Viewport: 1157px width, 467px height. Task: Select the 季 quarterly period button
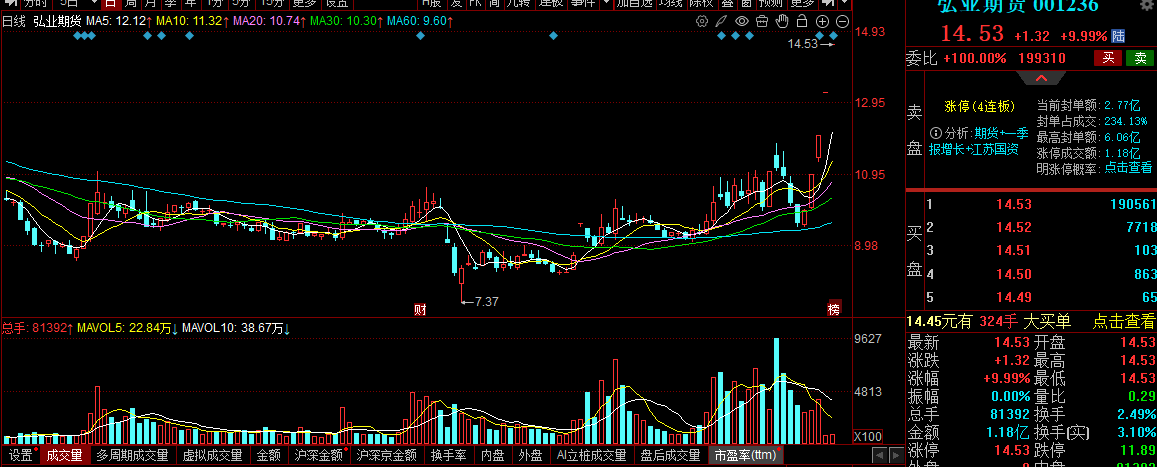(x=170, y=3)
